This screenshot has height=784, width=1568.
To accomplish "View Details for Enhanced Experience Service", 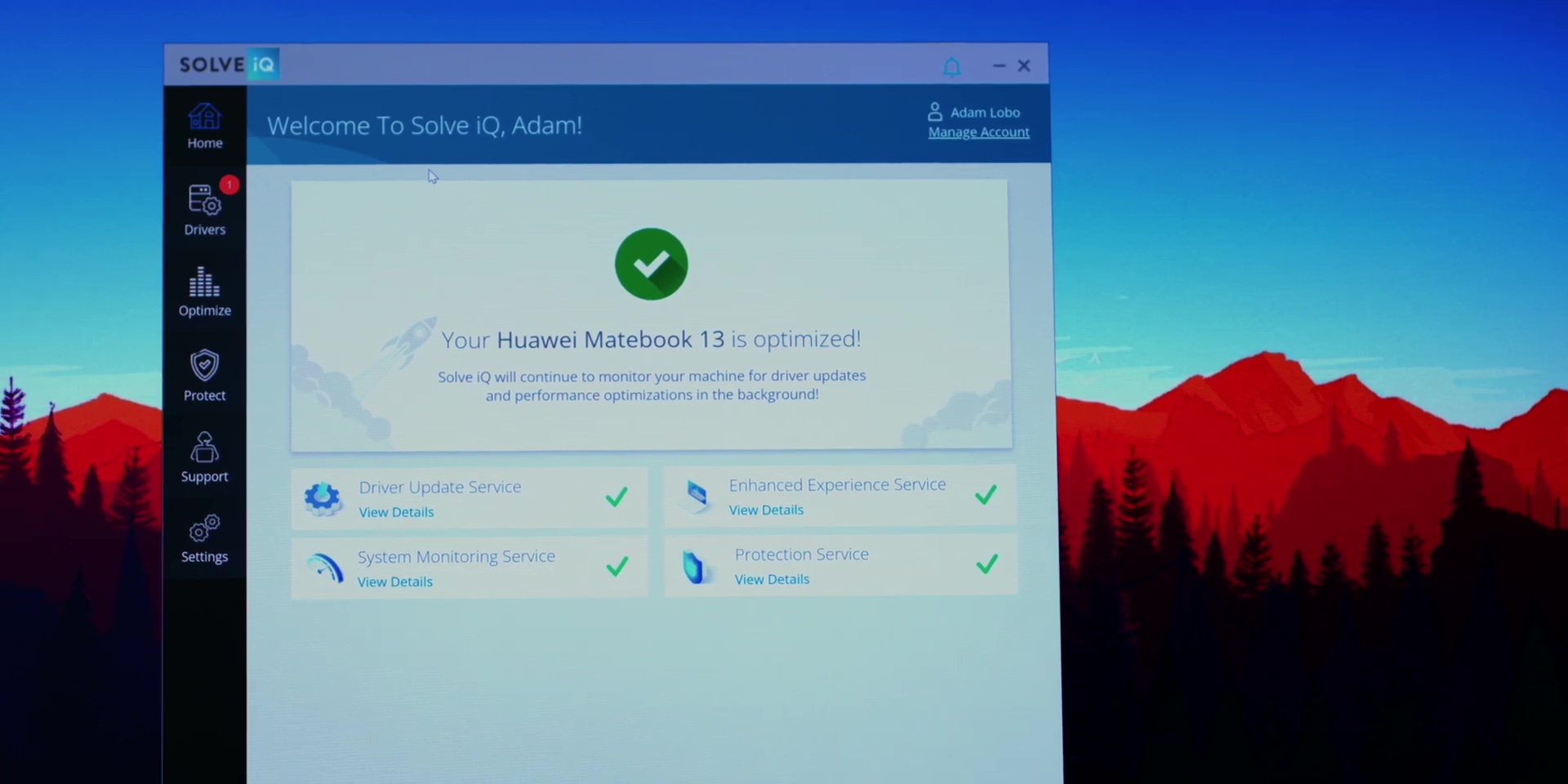I will tap(766, 510).
